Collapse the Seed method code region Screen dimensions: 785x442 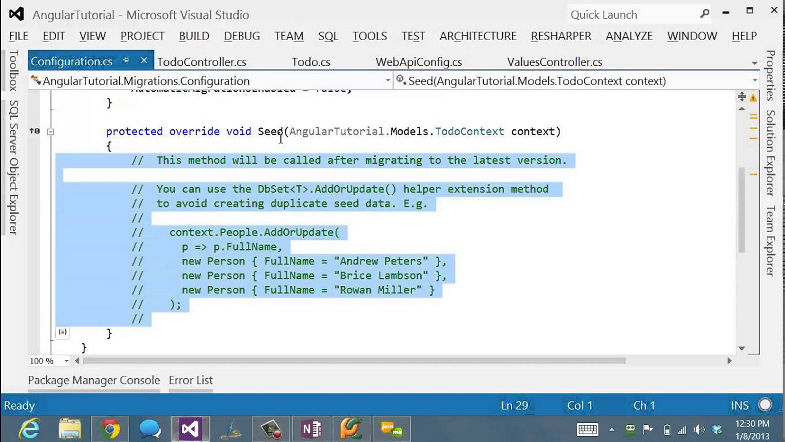tap(50, 132)
